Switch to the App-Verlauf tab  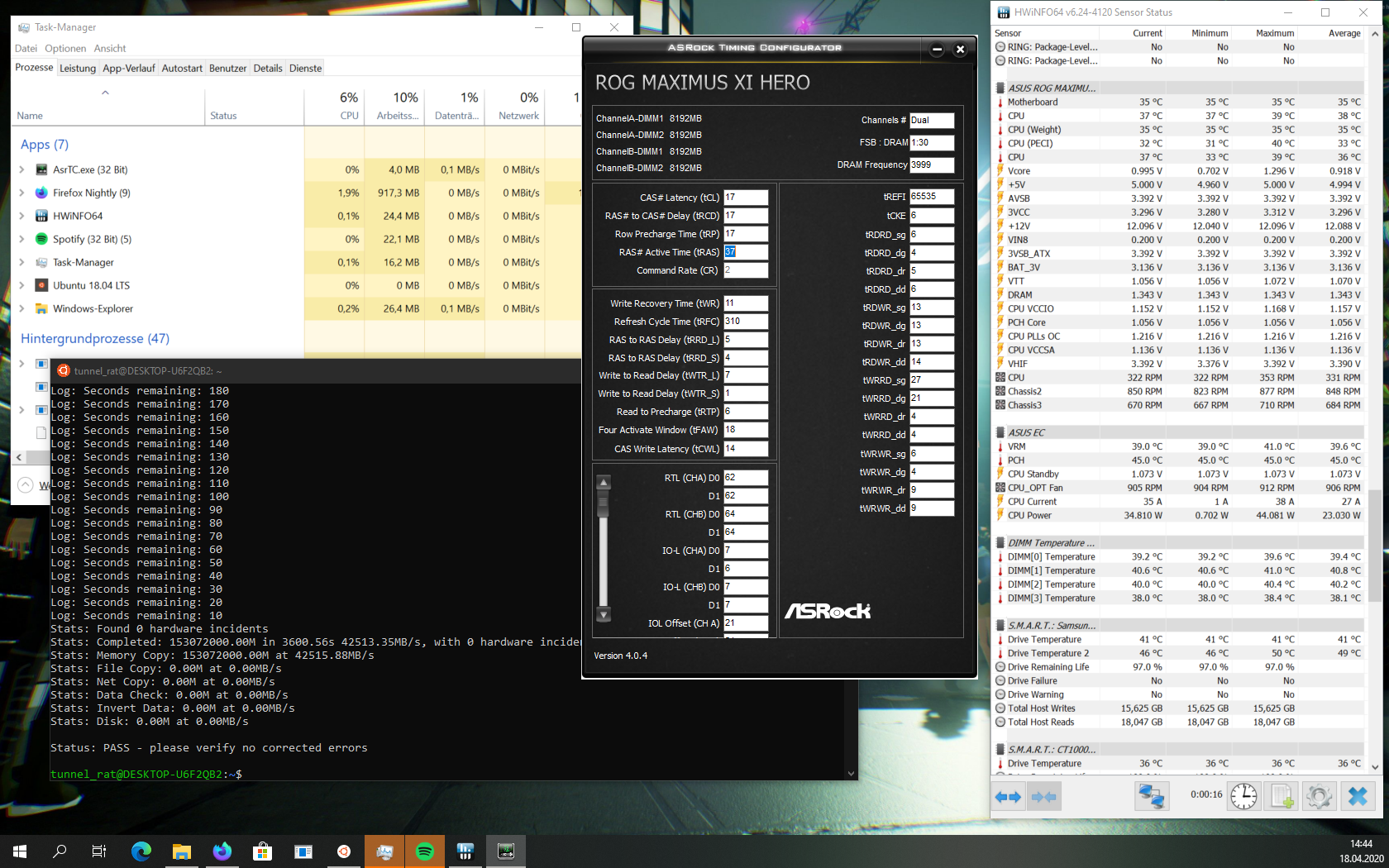(129, 69)
